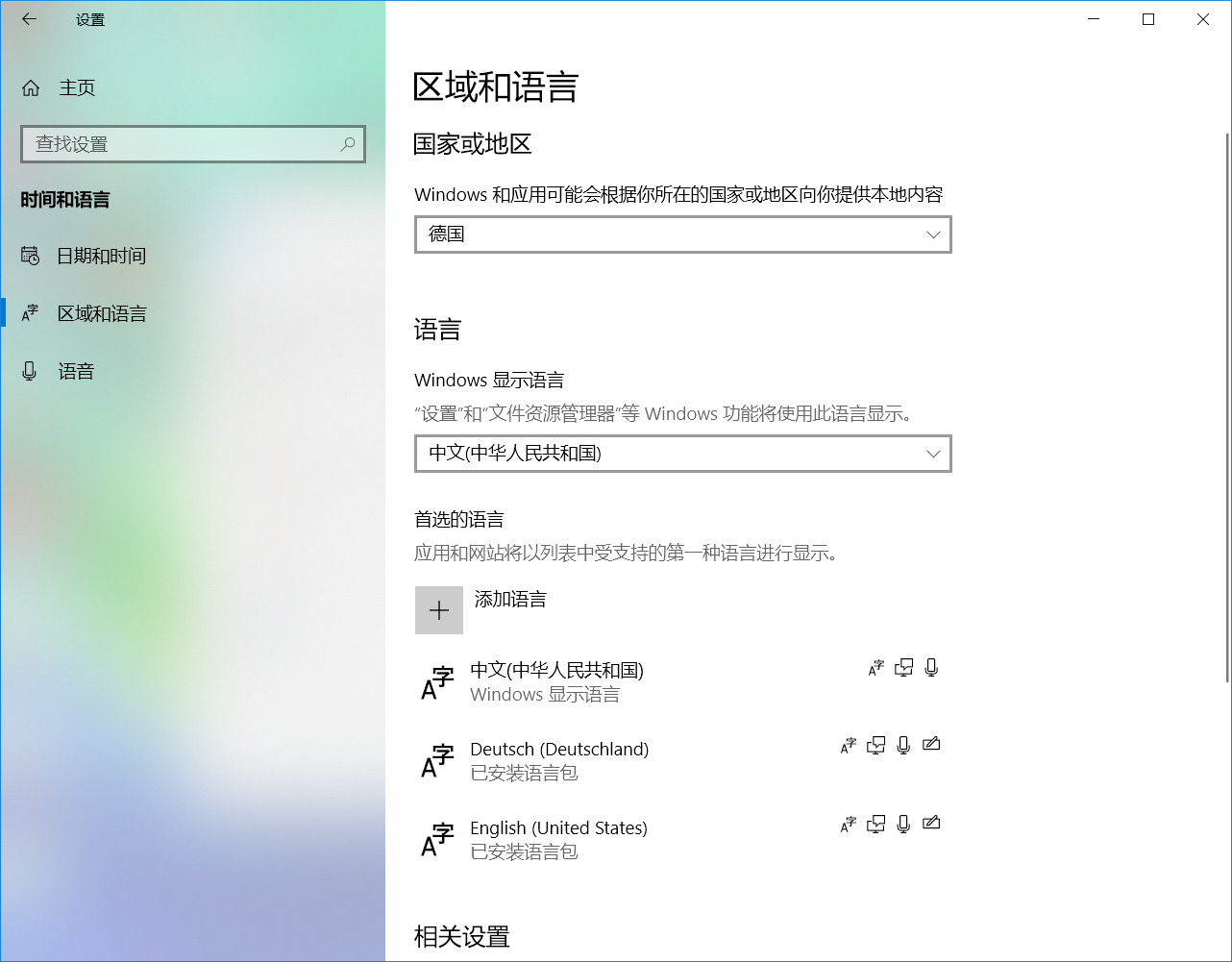1232x962 pixels.
Task: Click the magnifier icon in search box
Action: coord(348,144)
